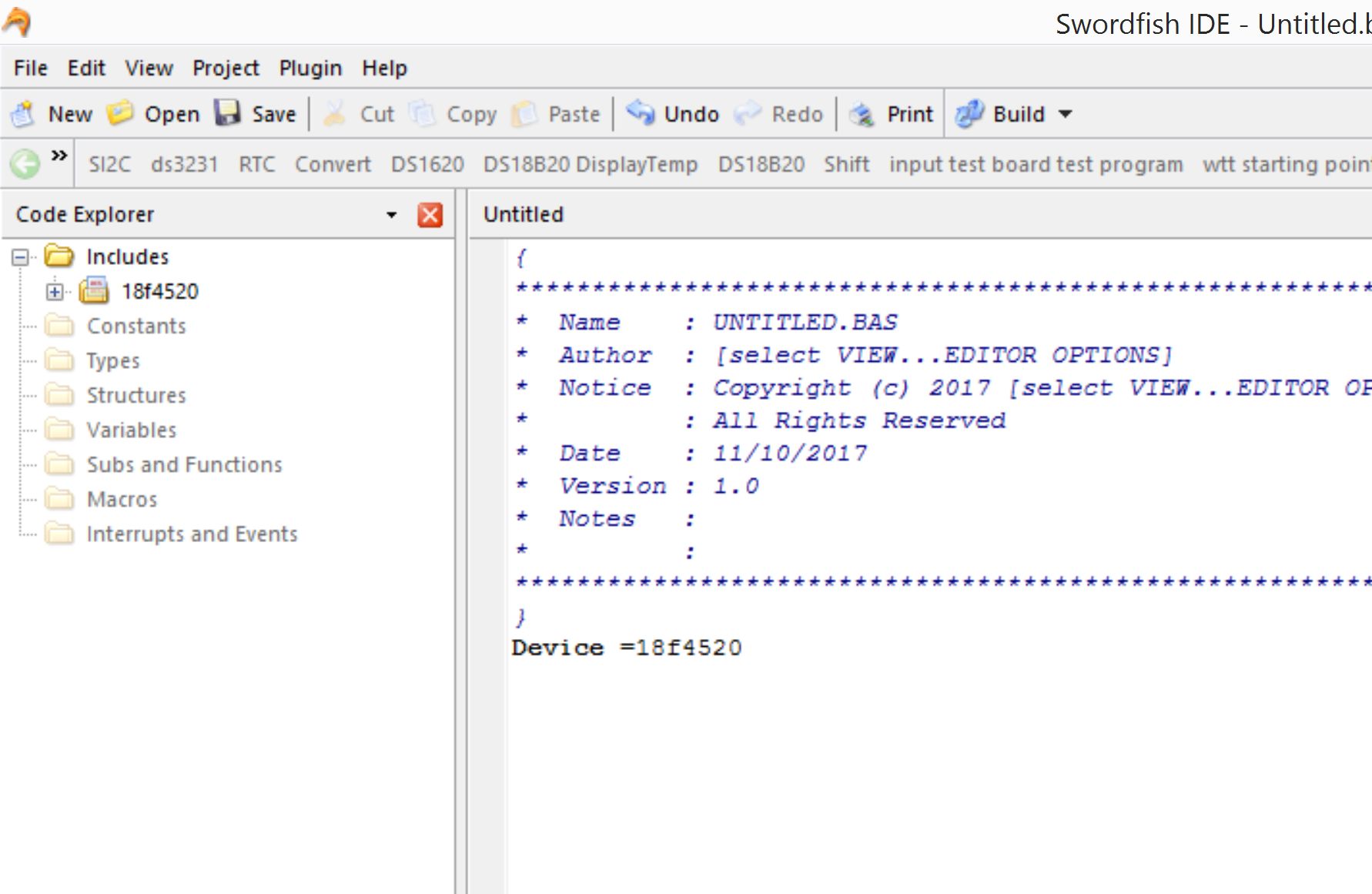Image resolution: width=1372 pixels, height=894 pixels.
Task: Select the Macros tree item label
Action: click(x=122, y=499)
